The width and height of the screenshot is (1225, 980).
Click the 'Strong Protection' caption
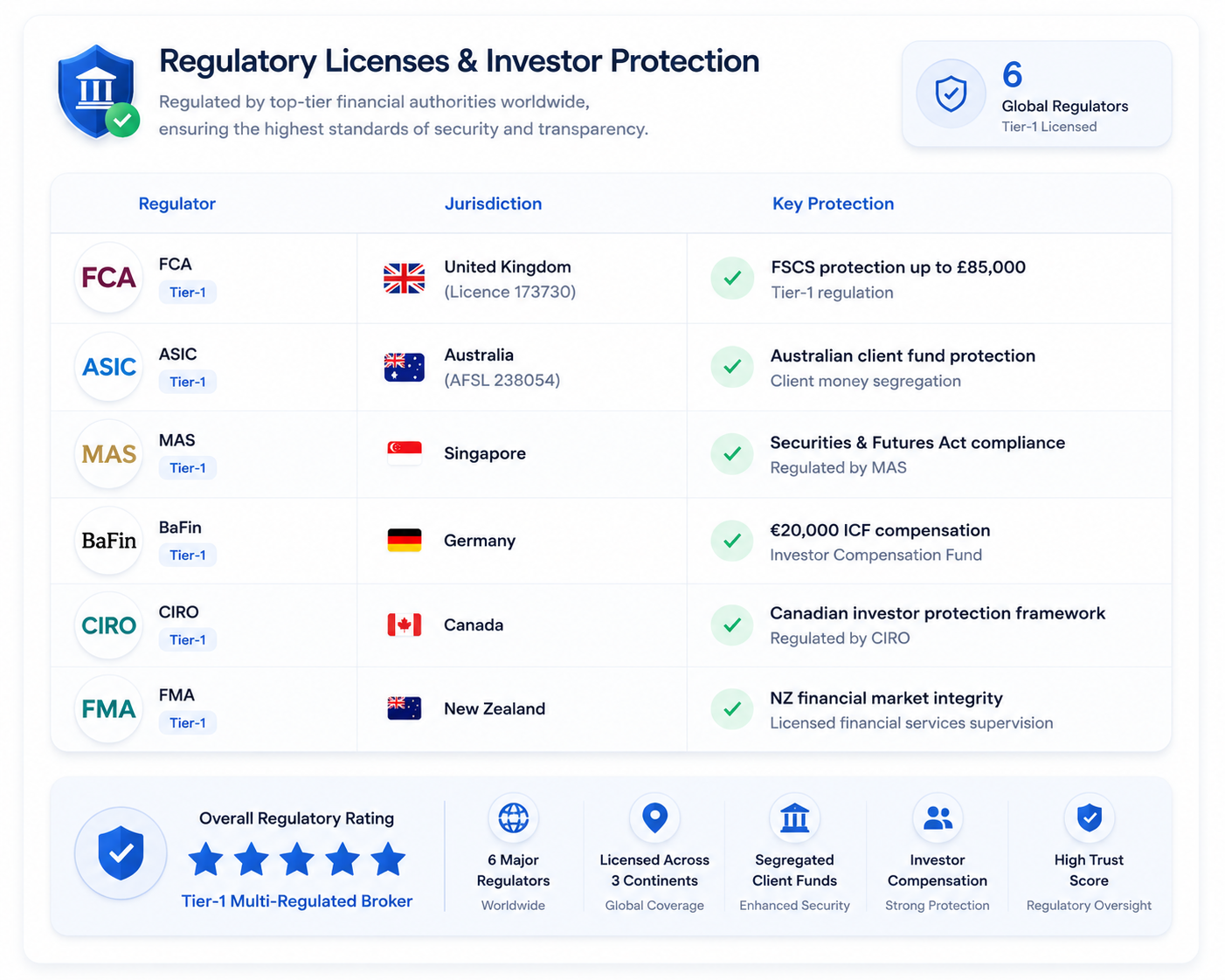coord(938,906)
